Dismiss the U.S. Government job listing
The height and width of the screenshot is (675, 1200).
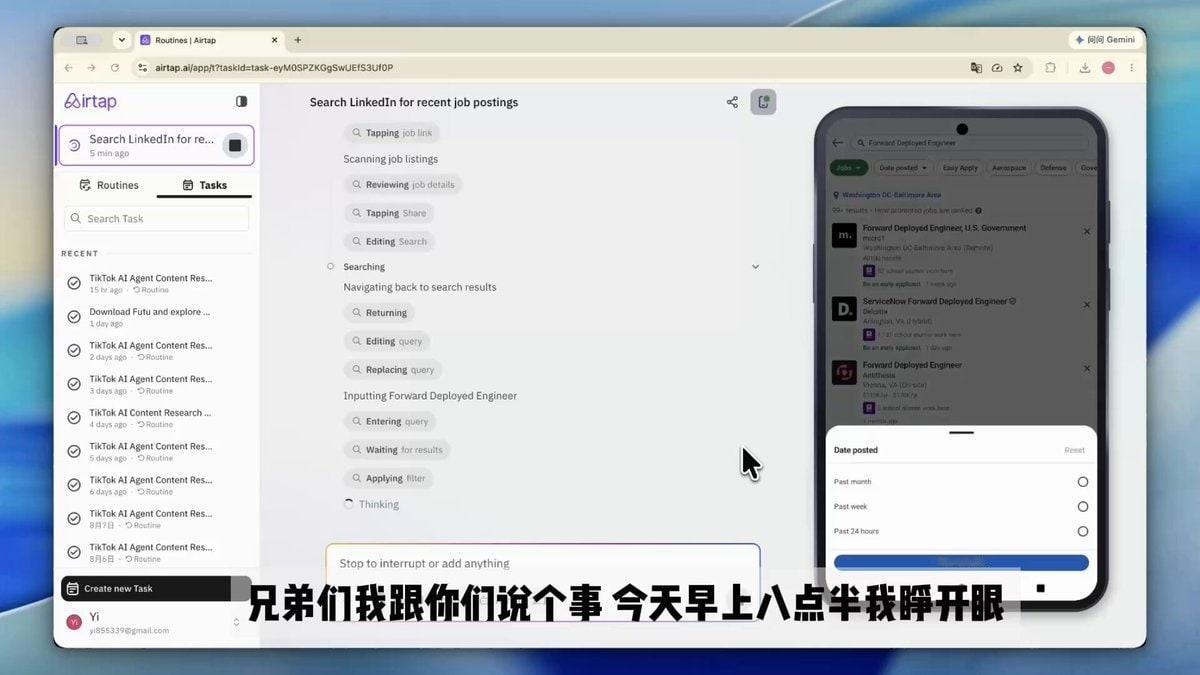coord(1087,231)
